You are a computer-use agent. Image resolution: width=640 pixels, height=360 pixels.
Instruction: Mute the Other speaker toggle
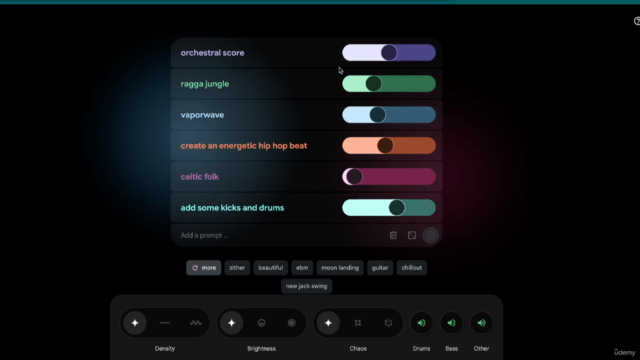481,323
